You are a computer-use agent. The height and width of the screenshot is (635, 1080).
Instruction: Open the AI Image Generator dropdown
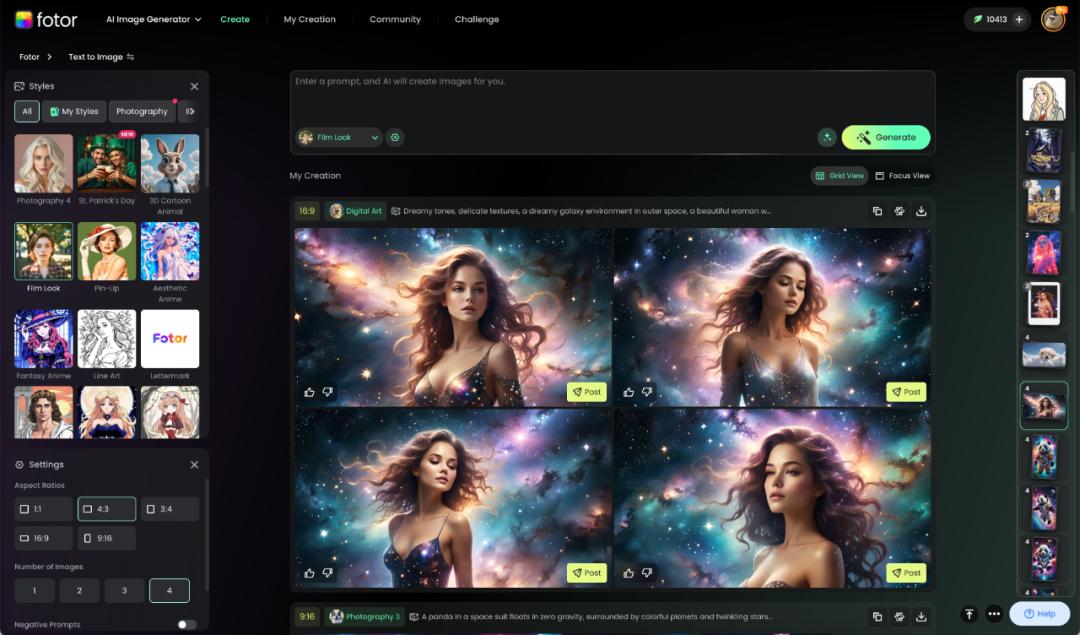[154, 19]
